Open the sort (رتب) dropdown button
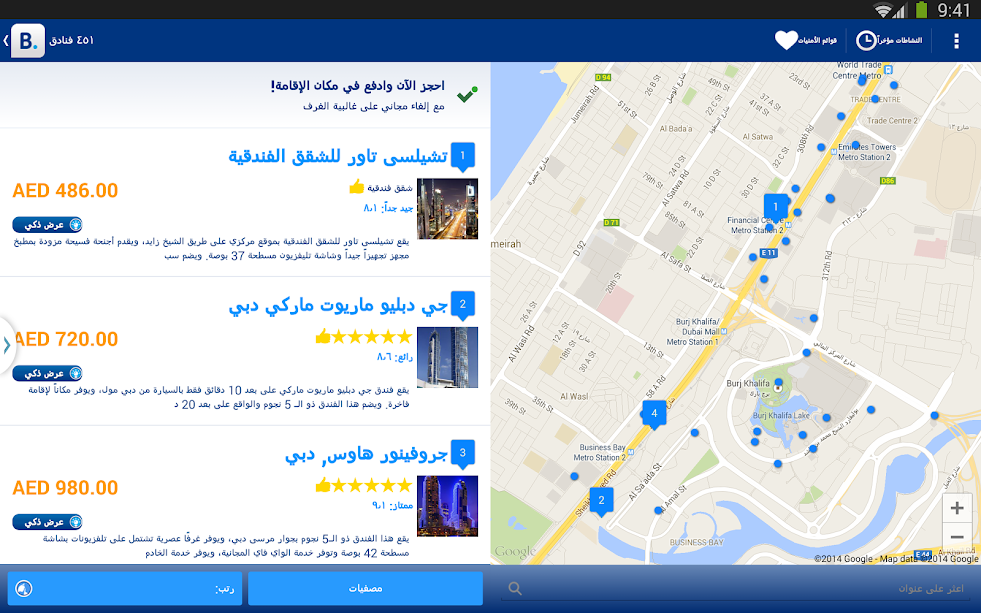The width and height of the screenshot is (981, 613). click(125, 588)
